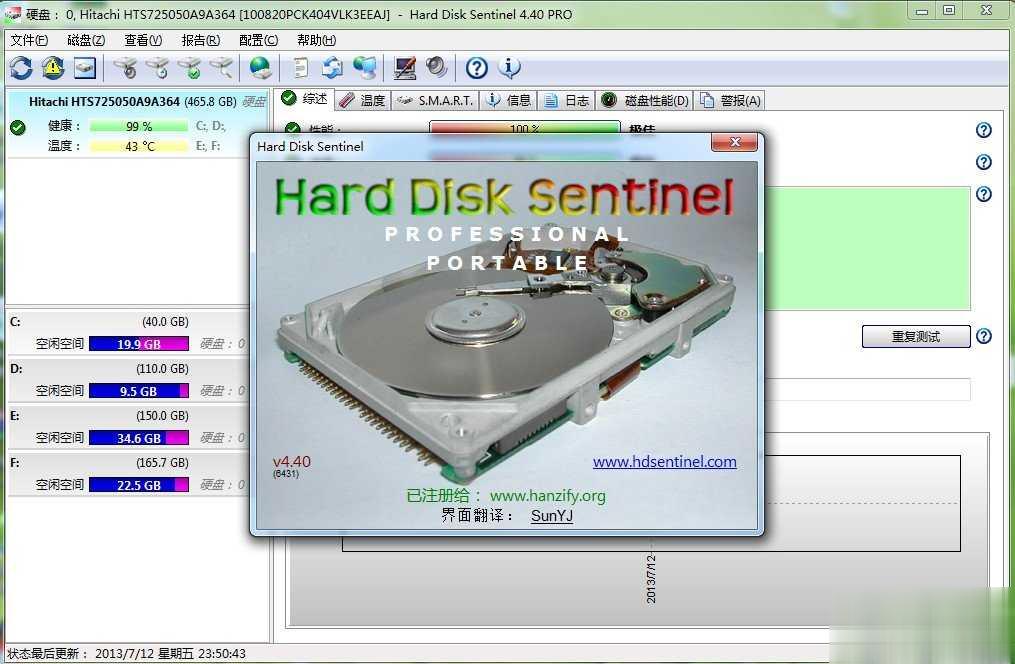Click the monitor with pen configuration icon
The height and width of the screenshot is (664, 1015).
click(x=405, y=68)
